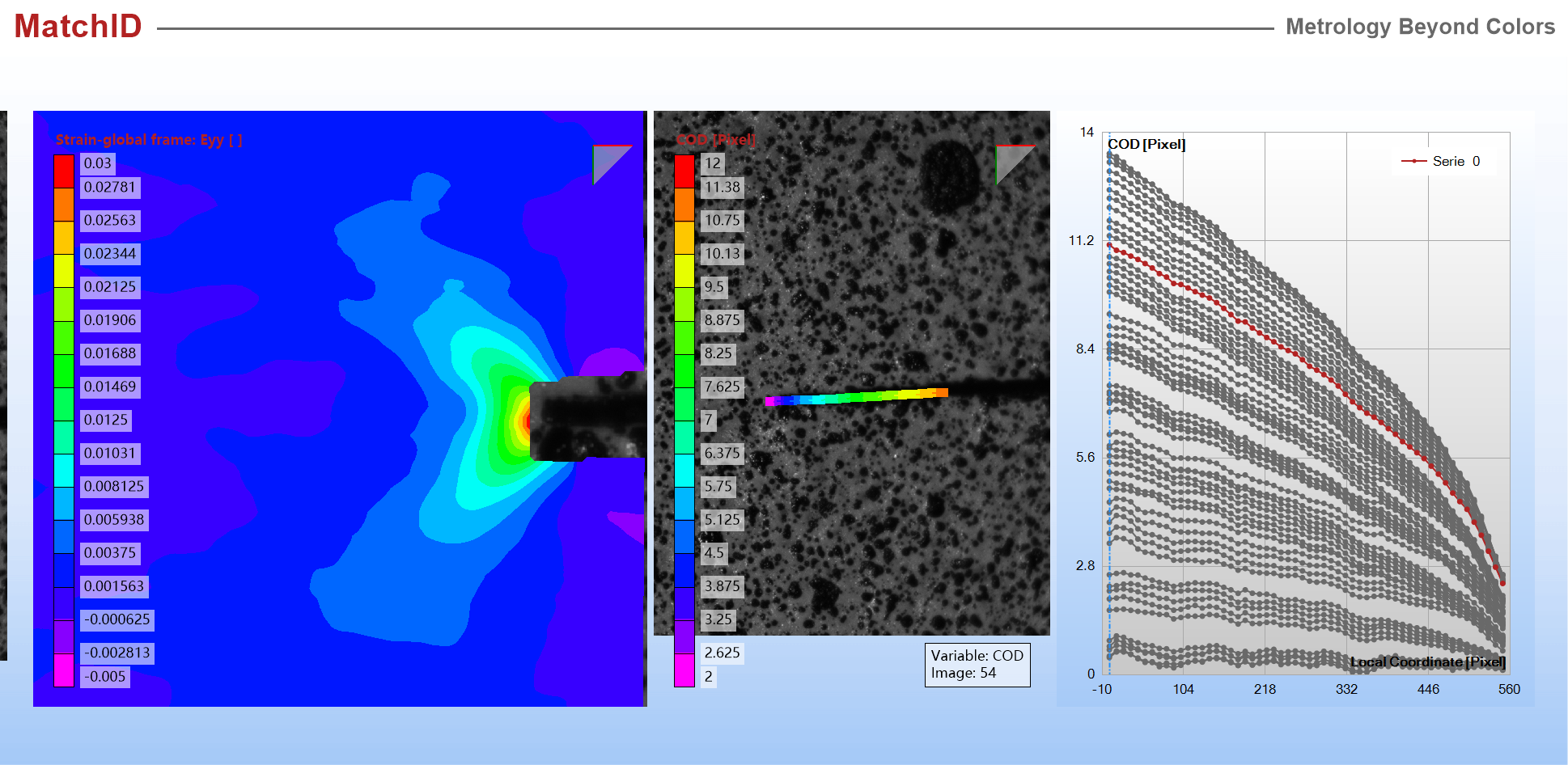Click the Variable: COD Image 54 info box
1568x765 pixels.
(x=977, y=665)
